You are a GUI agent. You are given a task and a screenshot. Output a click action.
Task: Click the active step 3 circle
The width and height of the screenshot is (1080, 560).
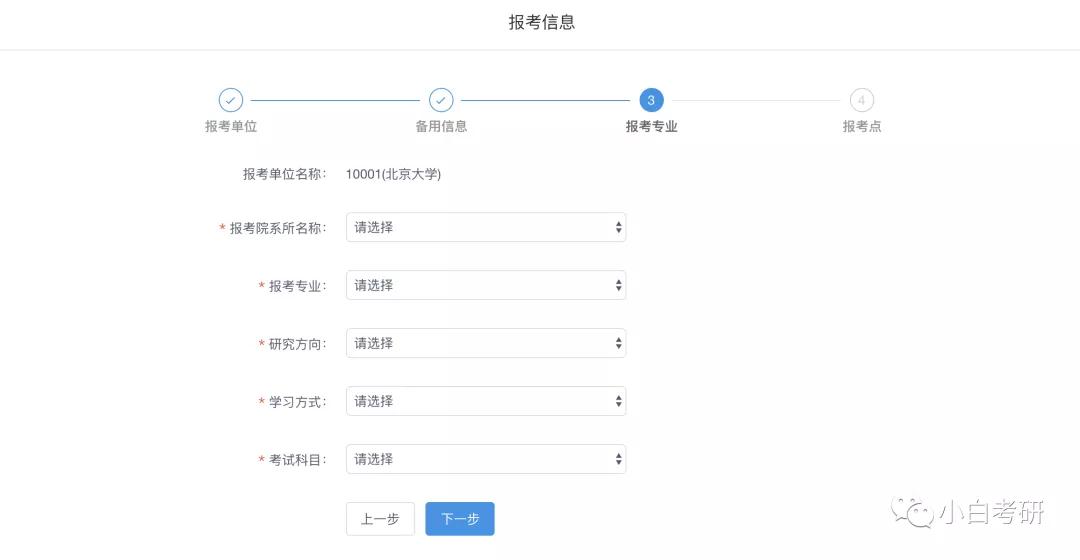pyautogui.click(x=651, y=100)
